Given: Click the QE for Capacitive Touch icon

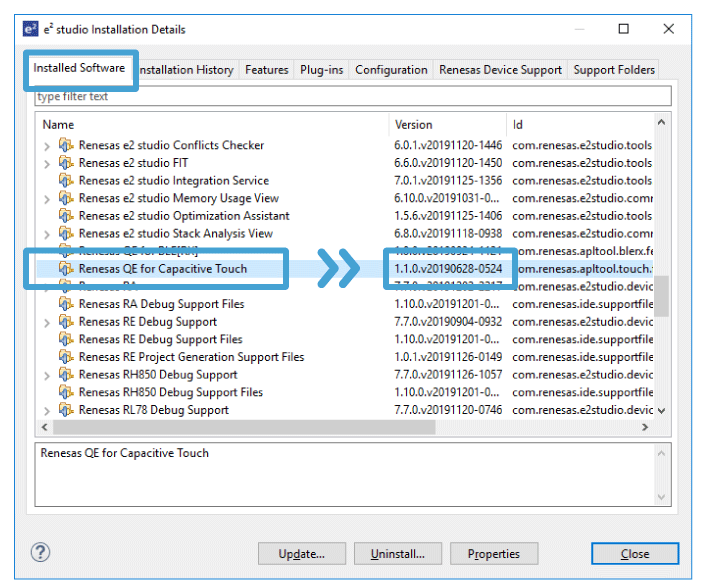Looking at the screenshot, I should (x=66, y=269).
